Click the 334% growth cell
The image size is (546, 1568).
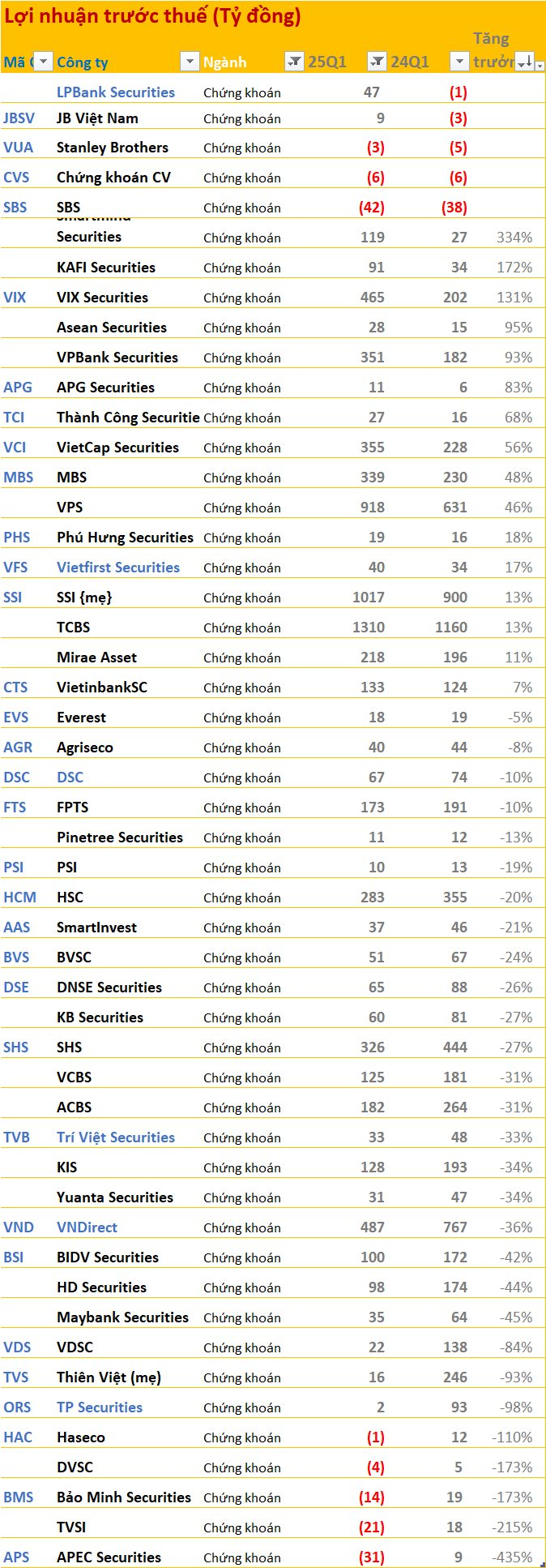point(514,238)
